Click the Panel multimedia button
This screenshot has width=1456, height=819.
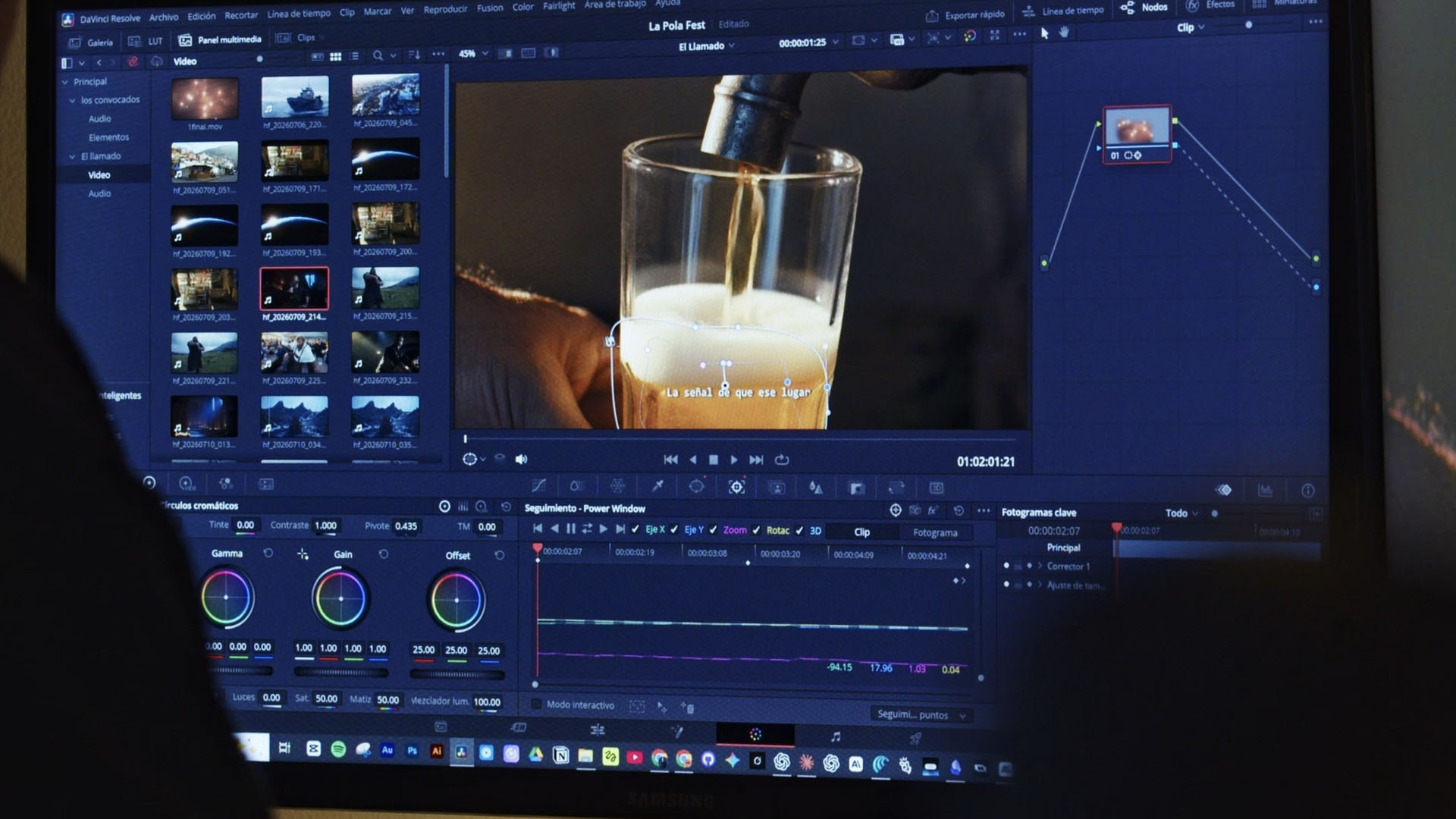(220, 39)
